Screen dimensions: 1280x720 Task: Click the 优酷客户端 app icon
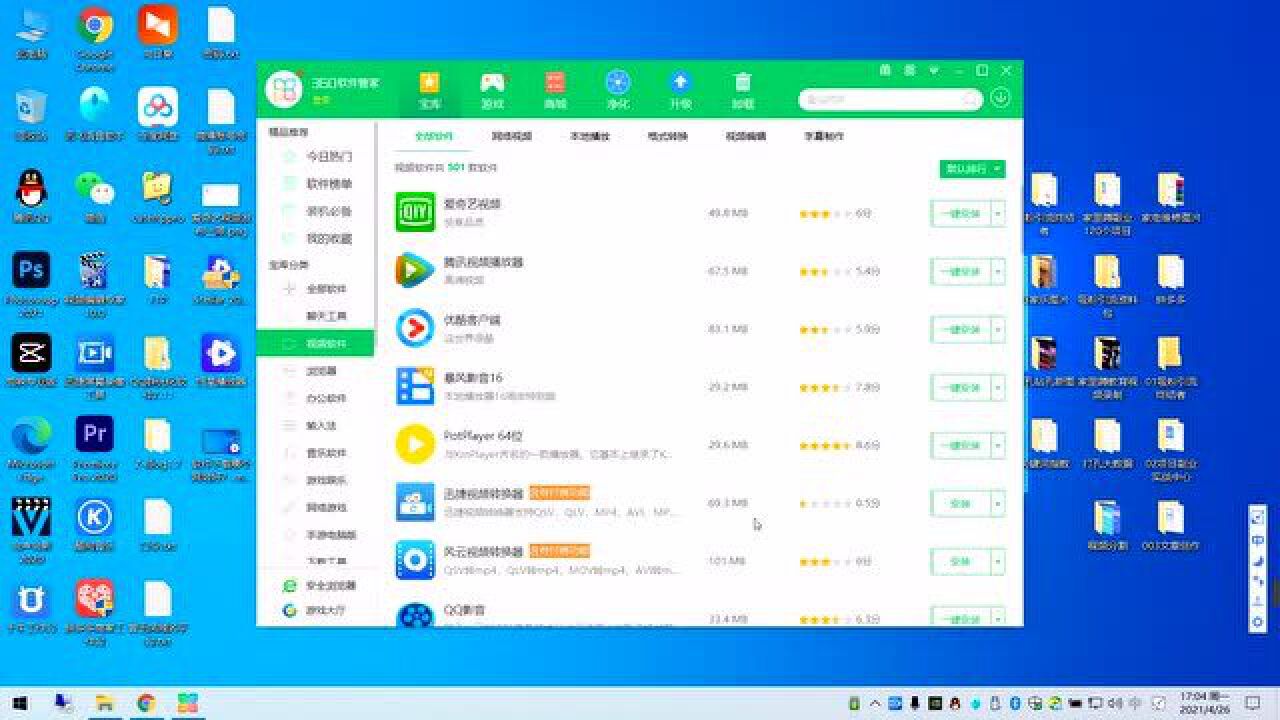[x=415, y=328]
